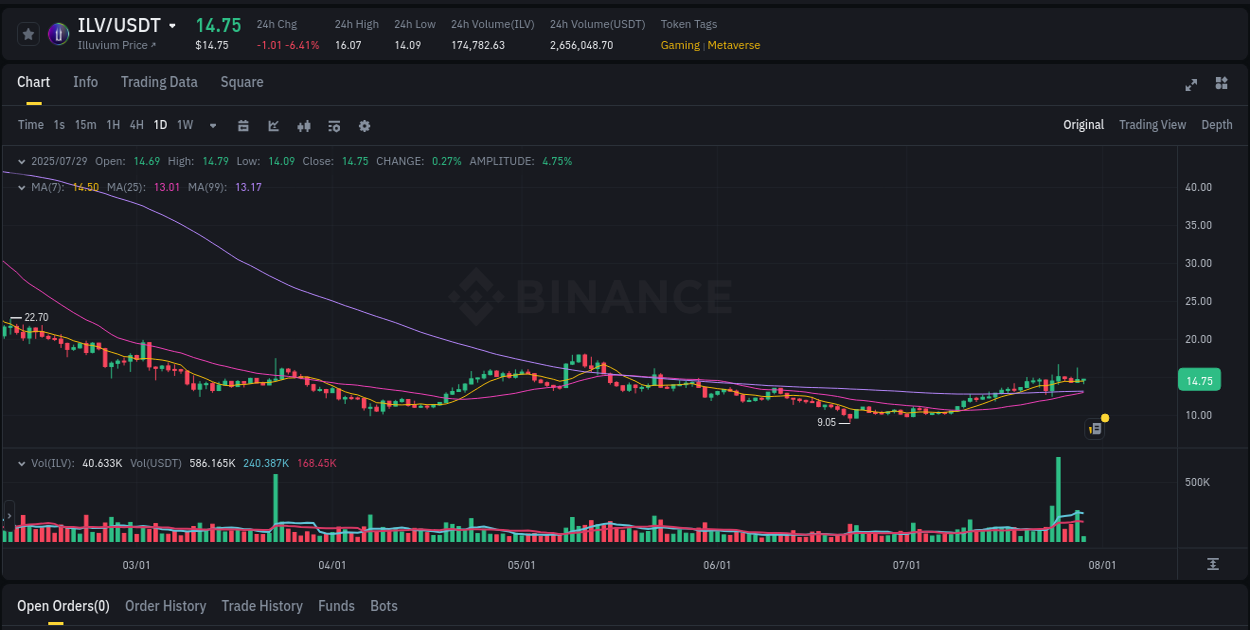Switch to the Trading Data tab

(159, 82)
